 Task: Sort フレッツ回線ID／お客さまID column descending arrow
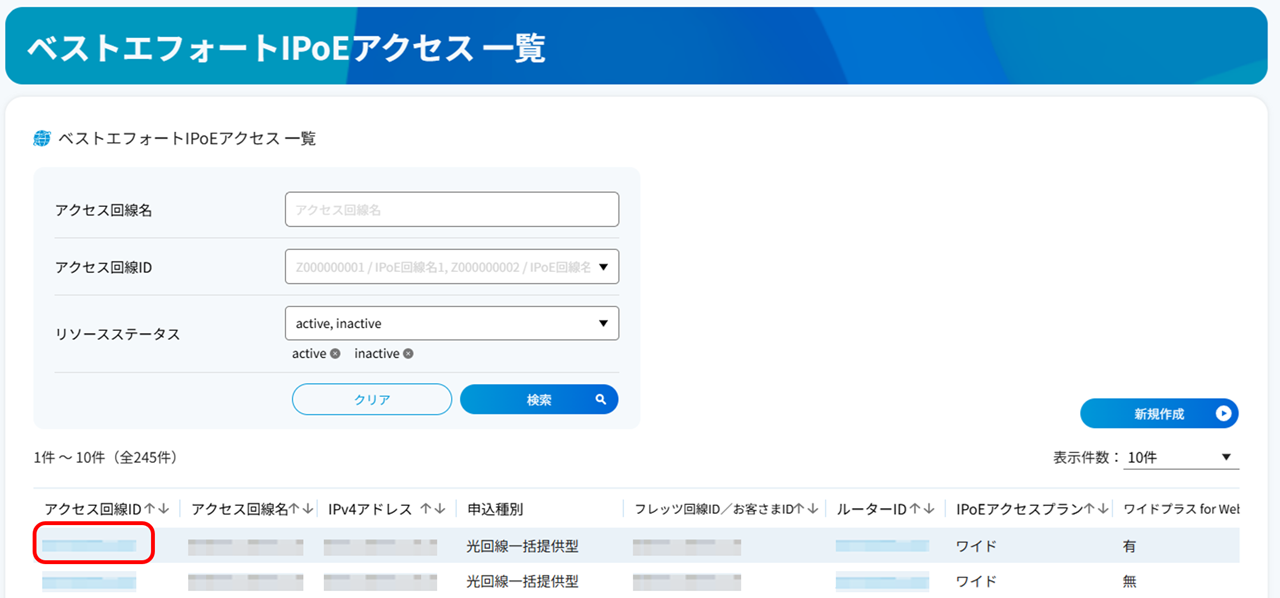coord(813,509)
